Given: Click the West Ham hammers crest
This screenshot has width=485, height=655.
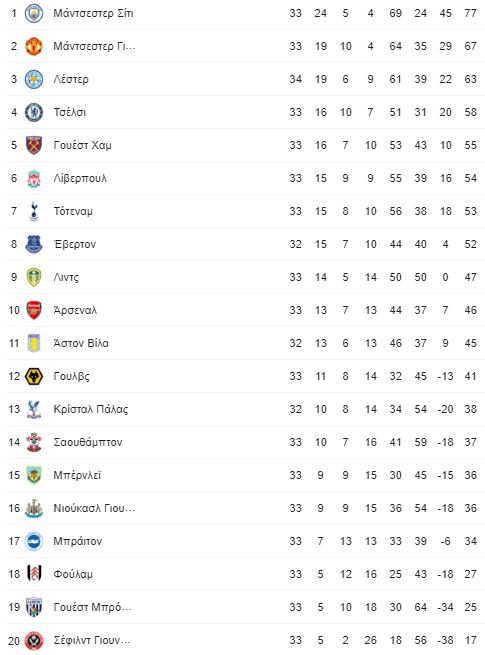Looking at the screenshot, I should point(34,145).
